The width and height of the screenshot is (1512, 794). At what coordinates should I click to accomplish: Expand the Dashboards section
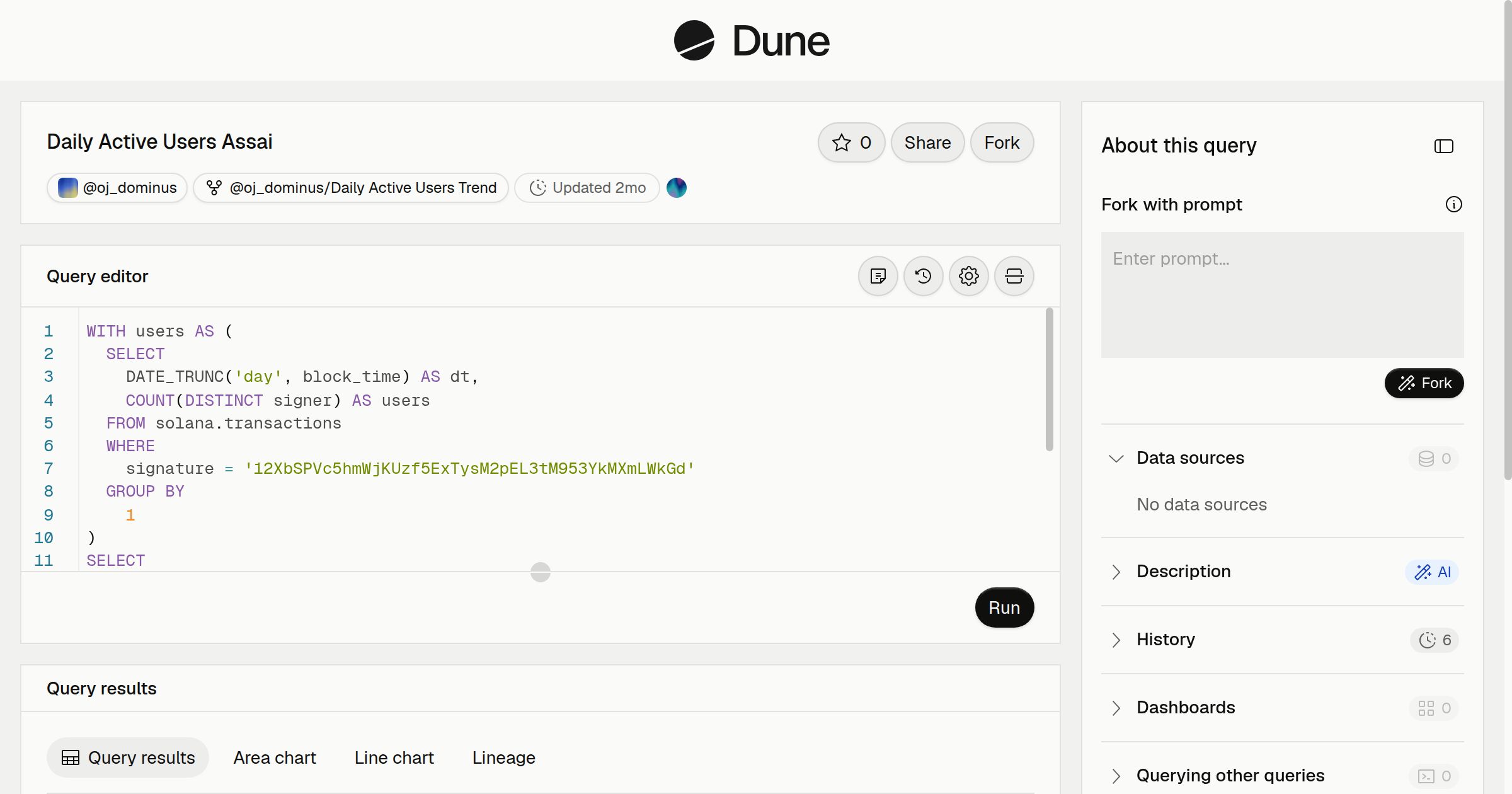click(x=1116, y=708)
